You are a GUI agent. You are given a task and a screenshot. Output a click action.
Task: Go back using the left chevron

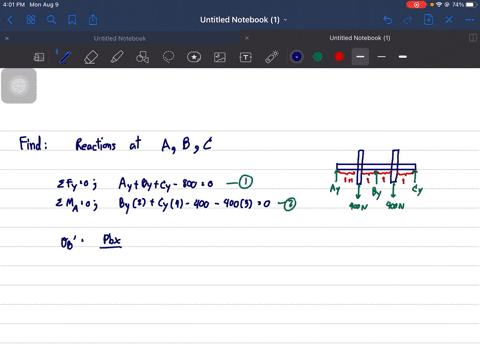10,20
